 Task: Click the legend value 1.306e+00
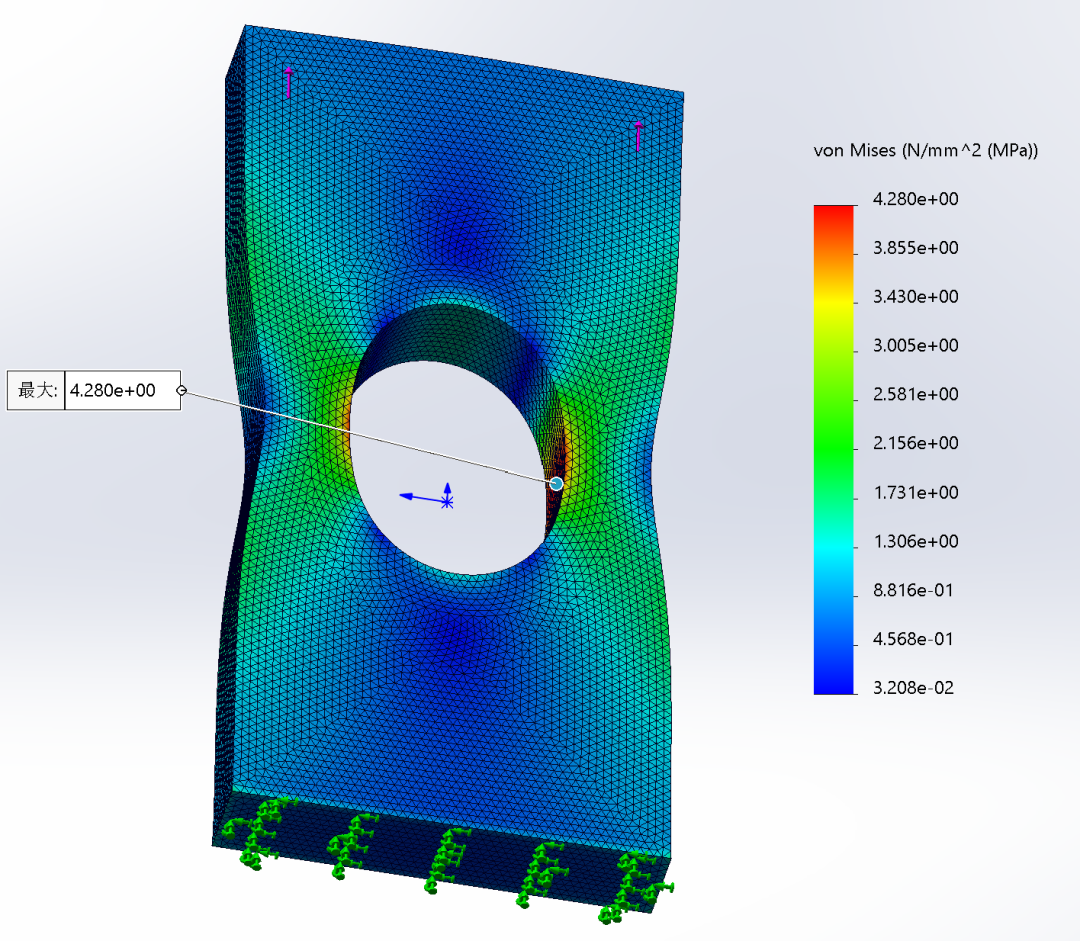click(x=915, y=541)
